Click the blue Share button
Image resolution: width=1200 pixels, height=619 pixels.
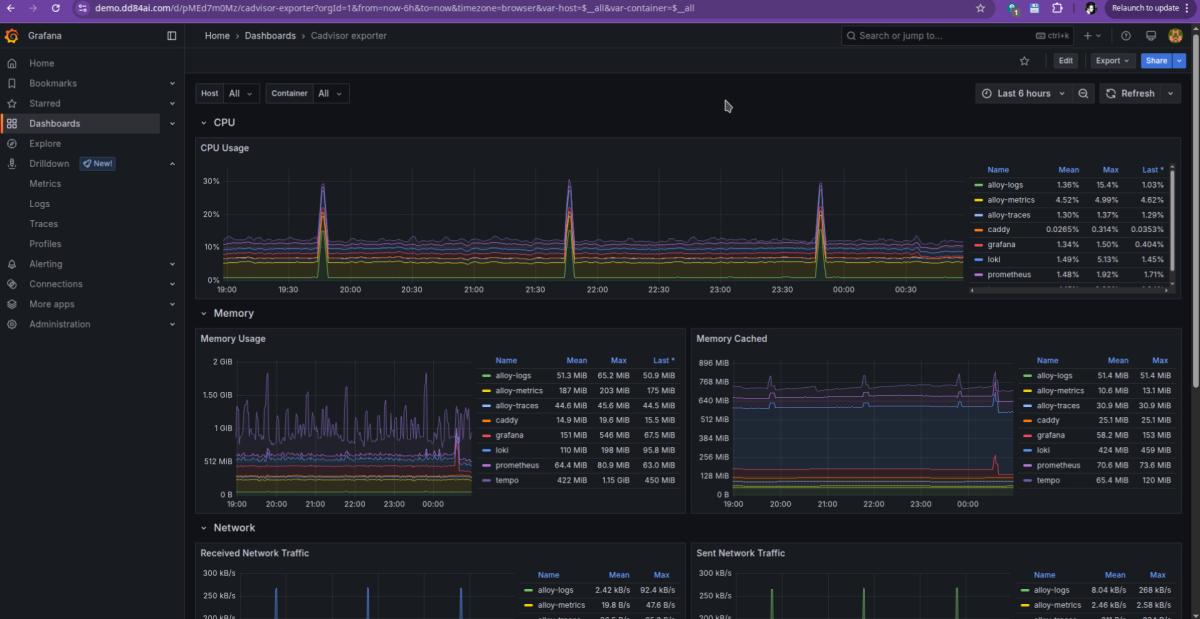1157,61
